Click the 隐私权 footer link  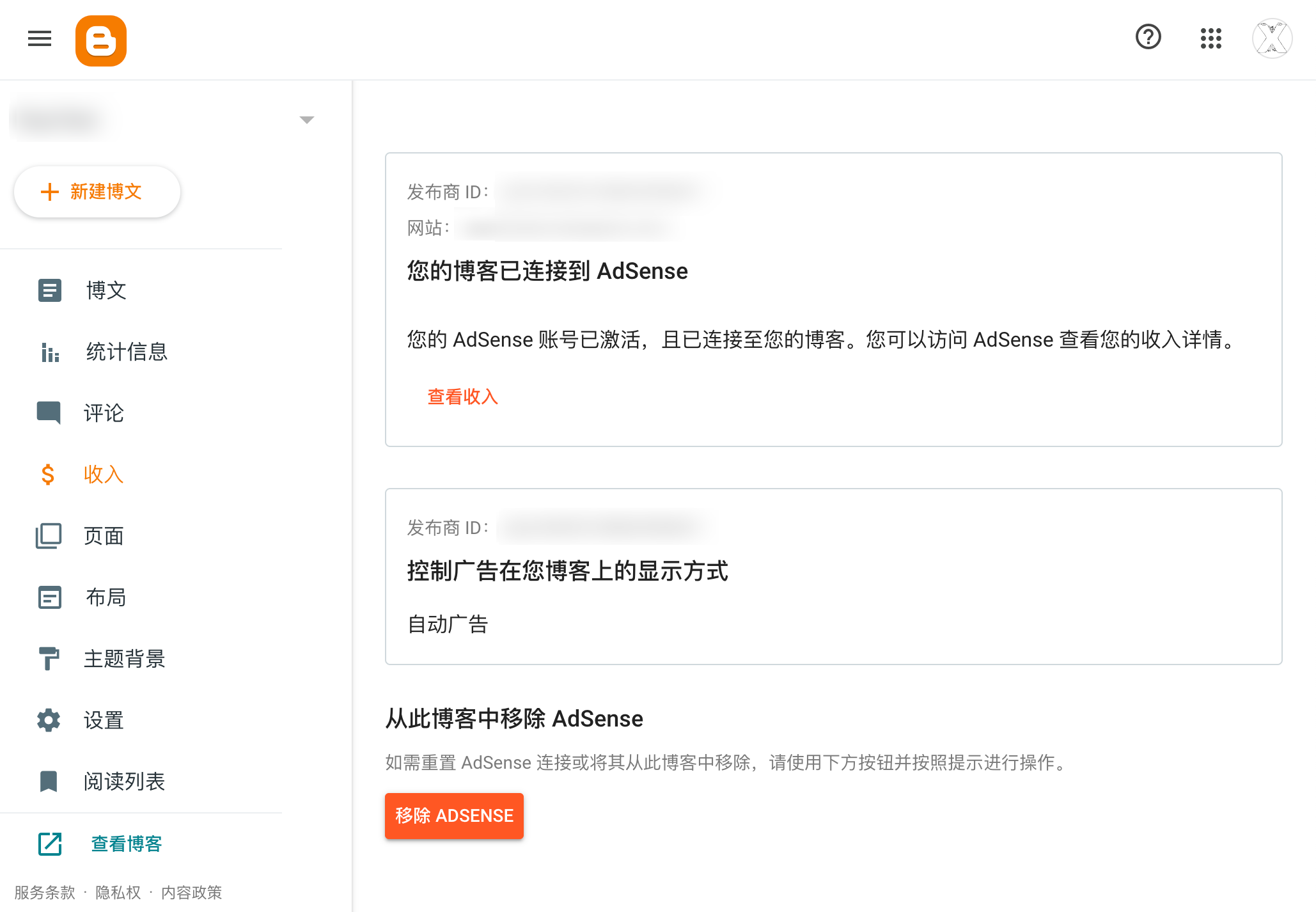point(117,892)
